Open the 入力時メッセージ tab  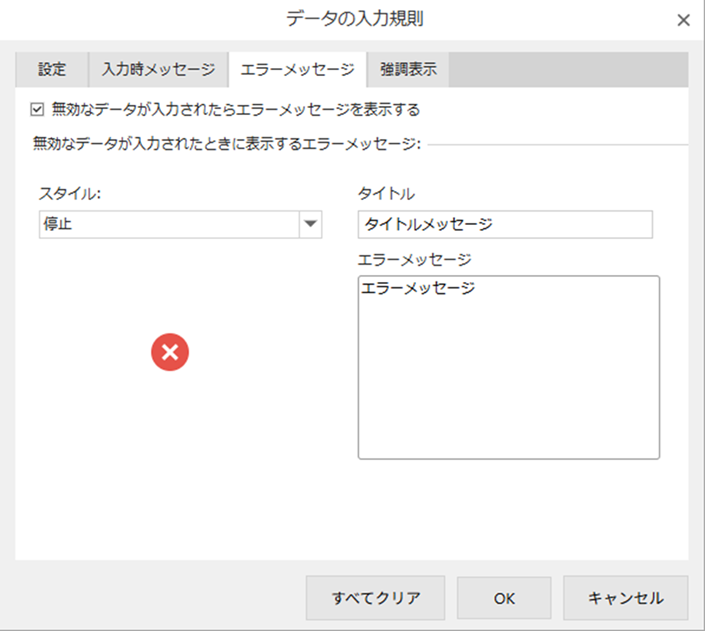[158, 70]
